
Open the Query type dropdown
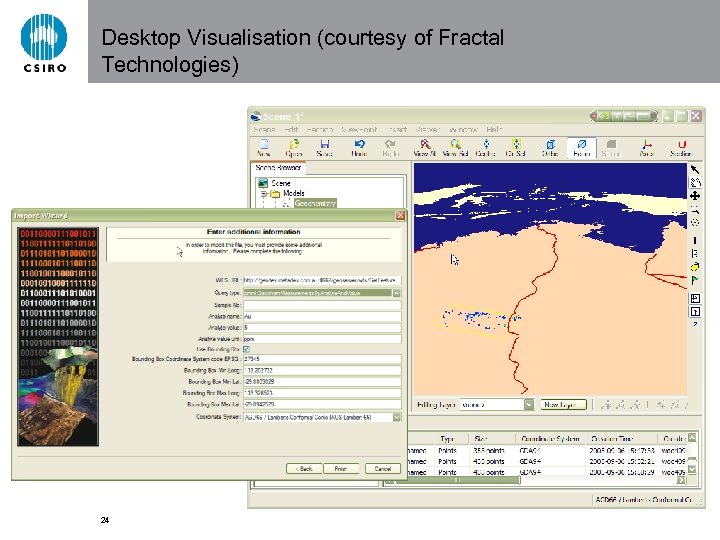tap(397, 293)
